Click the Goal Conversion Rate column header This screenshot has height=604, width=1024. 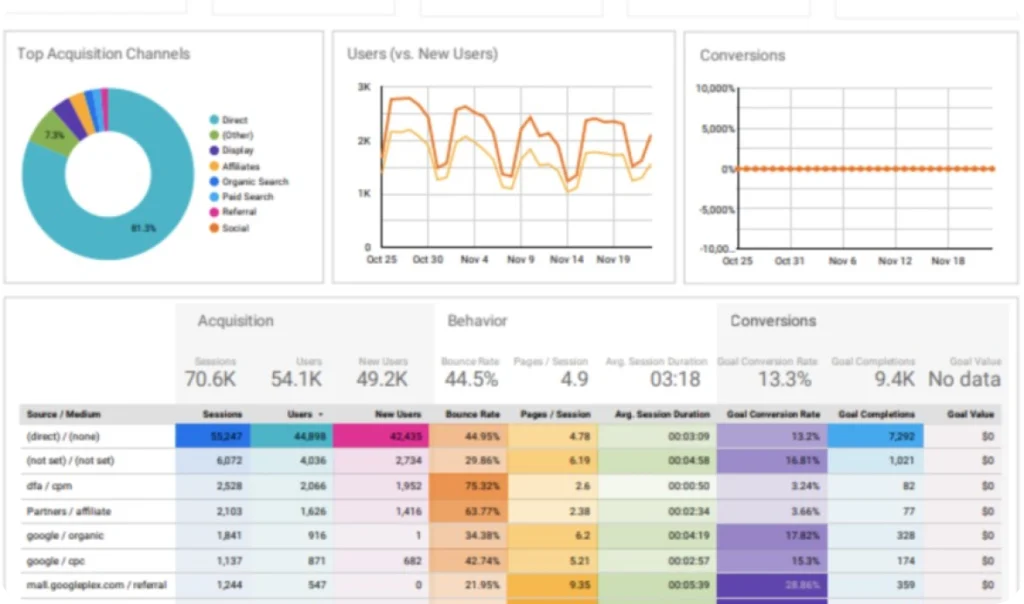pyautogui.click(x=773, y=414)
